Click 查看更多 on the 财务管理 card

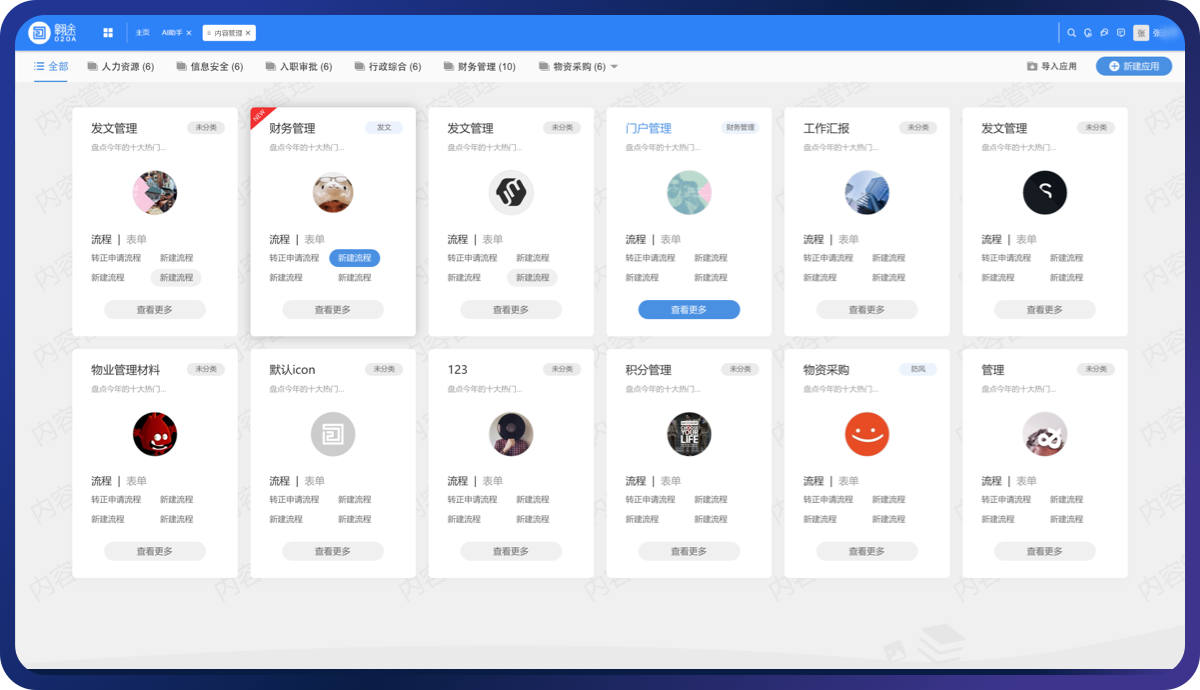pos(333,310)
